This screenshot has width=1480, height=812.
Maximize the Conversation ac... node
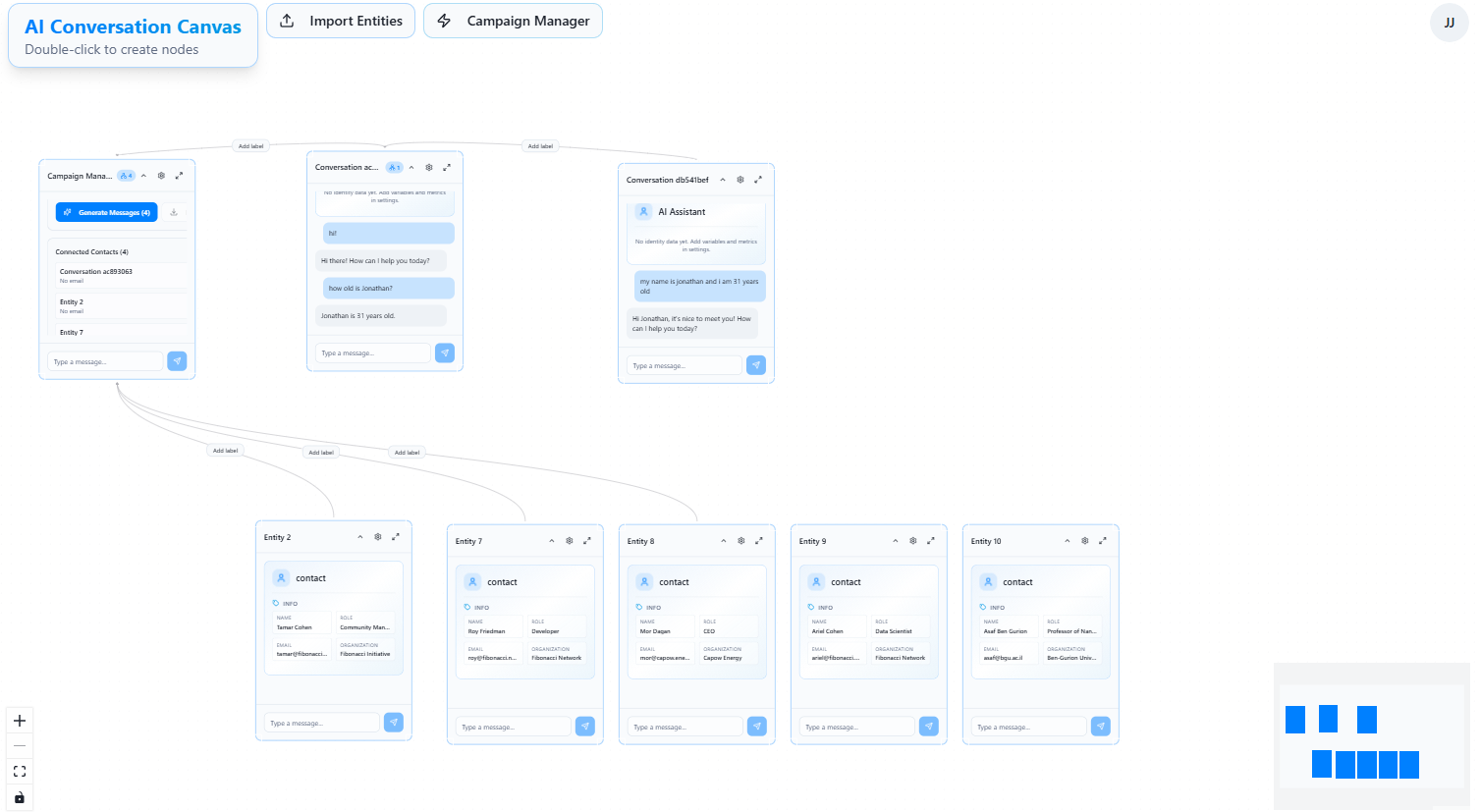pos(447,167)
